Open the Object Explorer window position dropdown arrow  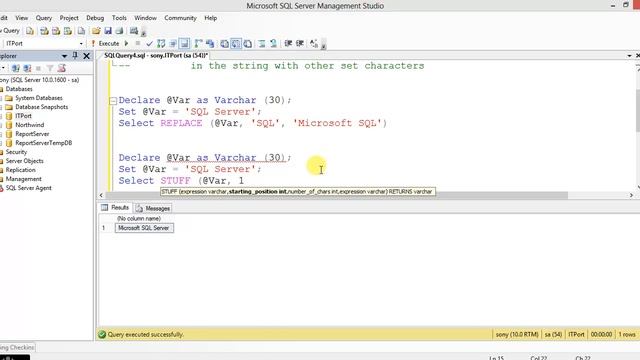coord(64,56)
